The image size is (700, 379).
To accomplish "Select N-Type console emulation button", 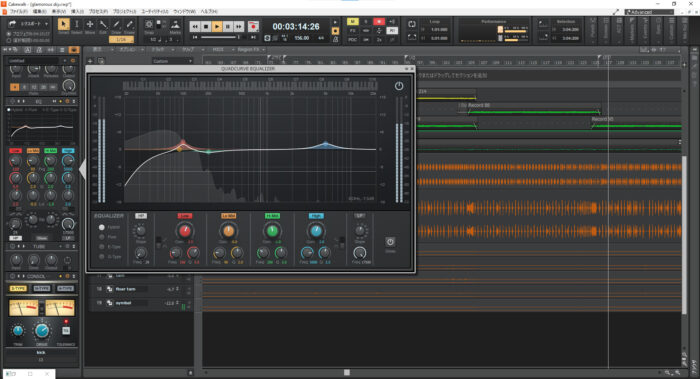I will pyautogui.click(x=42, y=289).
